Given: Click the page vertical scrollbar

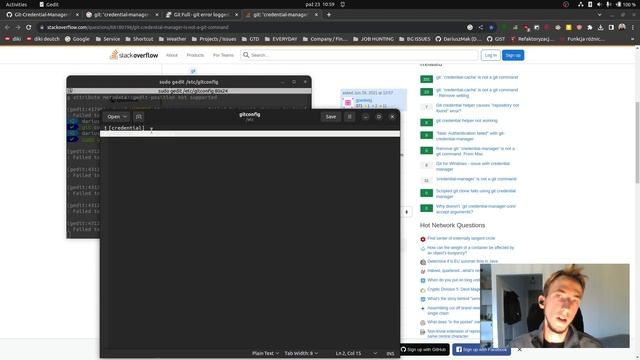Looking at the screenshot, I should 637,143.
